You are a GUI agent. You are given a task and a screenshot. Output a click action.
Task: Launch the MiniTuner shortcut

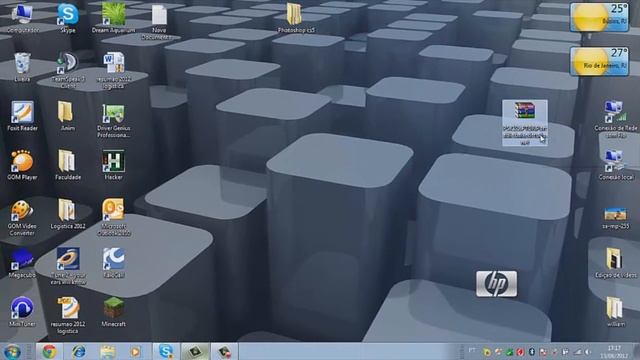pyautogui.click(x=22, y=312)
